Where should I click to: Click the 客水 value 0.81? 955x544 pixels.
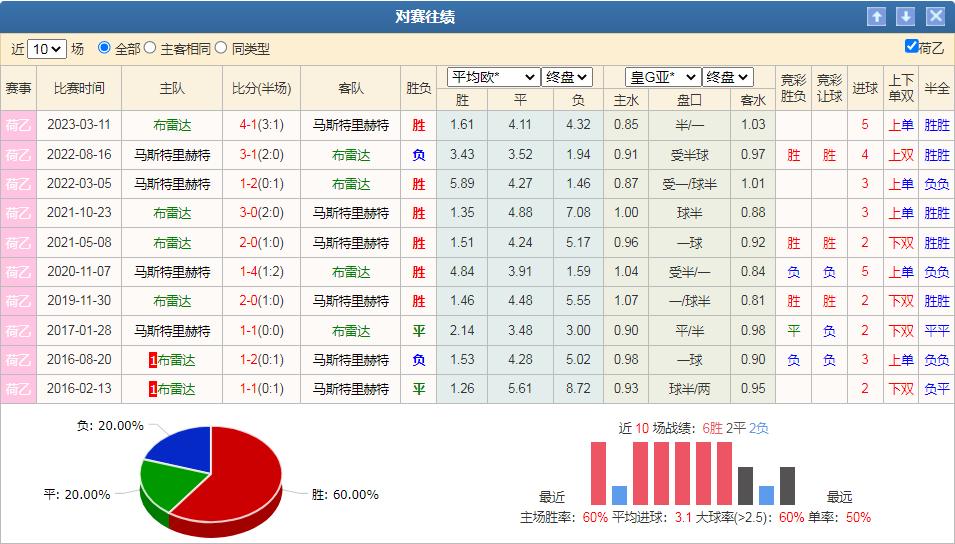[x=753, y=301]
